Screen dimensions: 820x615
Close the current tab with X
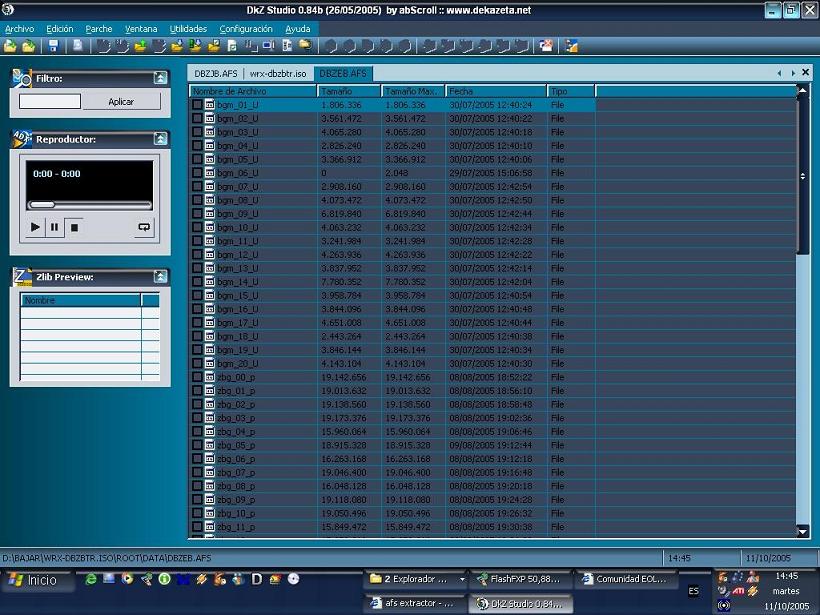click(806, 72)
